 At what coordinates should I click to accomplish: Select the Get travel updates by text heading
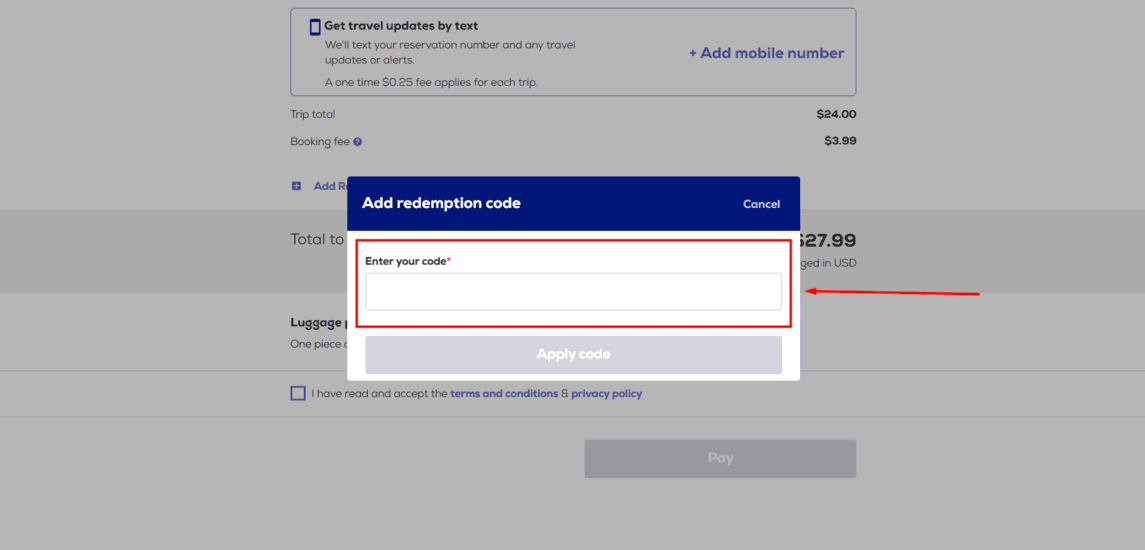tap(401, 26)
